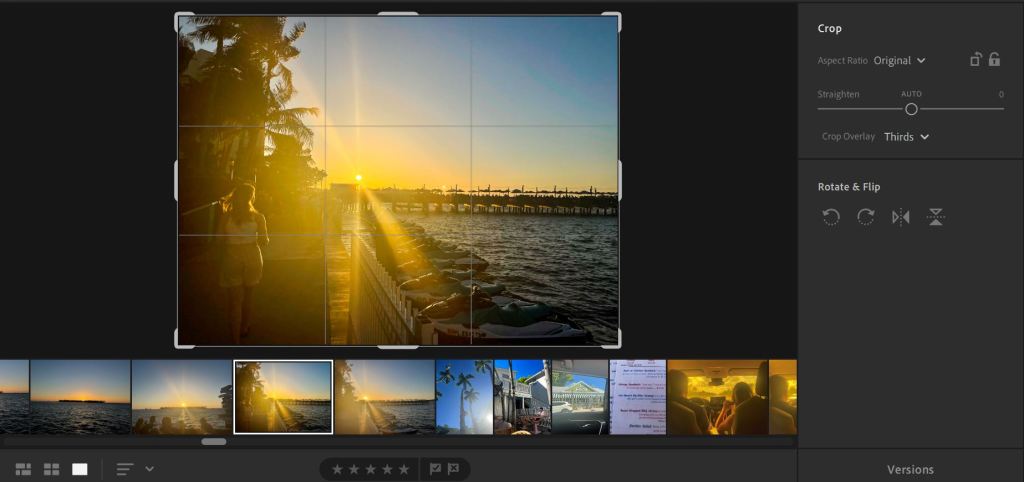The image size is (1024, 482).
Task: Click AUTO to straighten the photo
Action: click(x=911, y=94)
